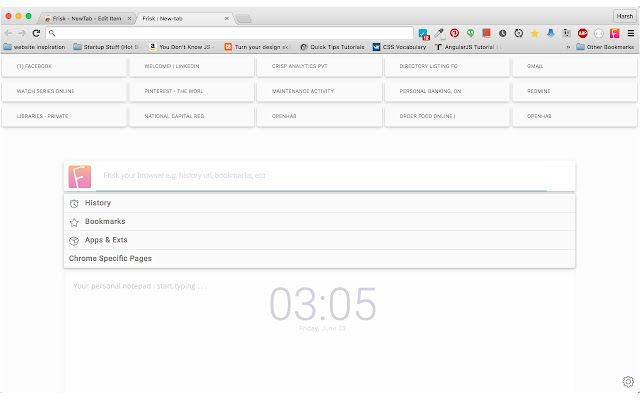Click the Bookmarks star icon
This screenshot has width=640, height=400.
[x=74, y=222]
